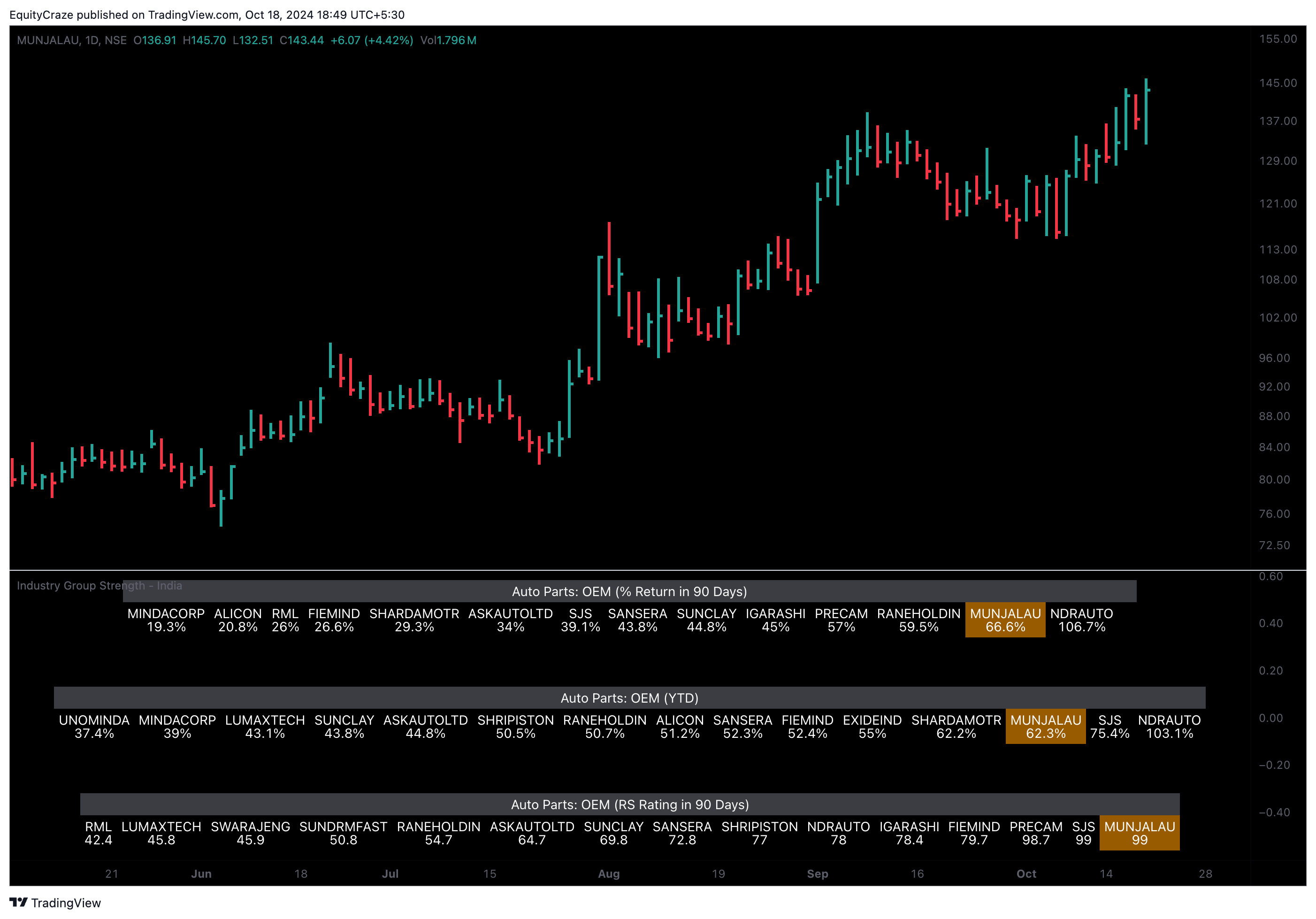This screenshot has width=1316, height=919.
Task: Click RANEHOLDIN 59.5% cell
Action: (919, 620)
